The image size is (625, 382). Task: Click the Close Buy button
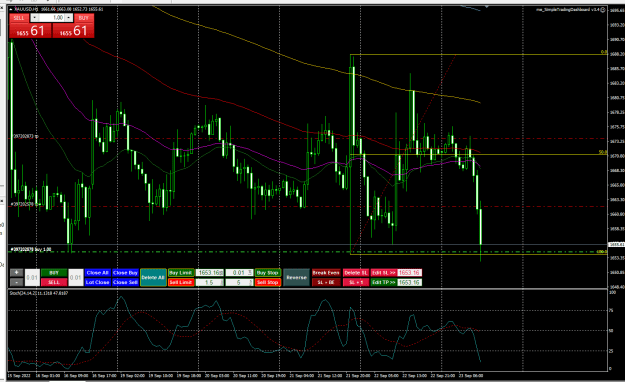tap(125, 273)
